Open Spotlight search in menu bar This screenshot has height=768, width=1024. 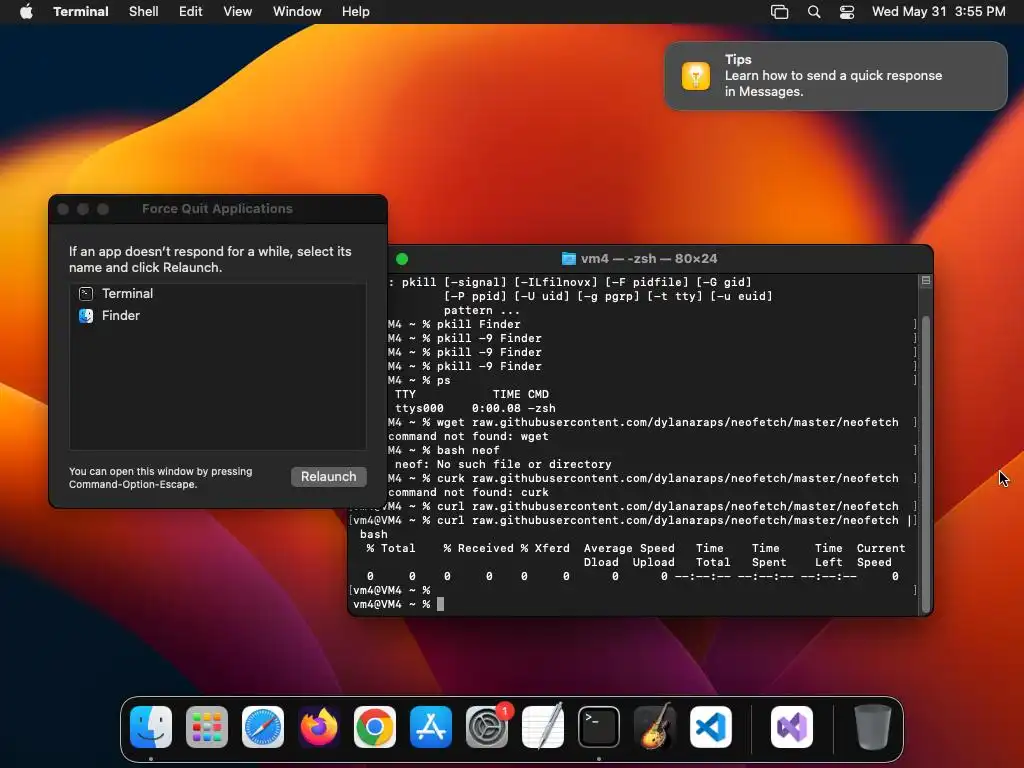point(814,12)
